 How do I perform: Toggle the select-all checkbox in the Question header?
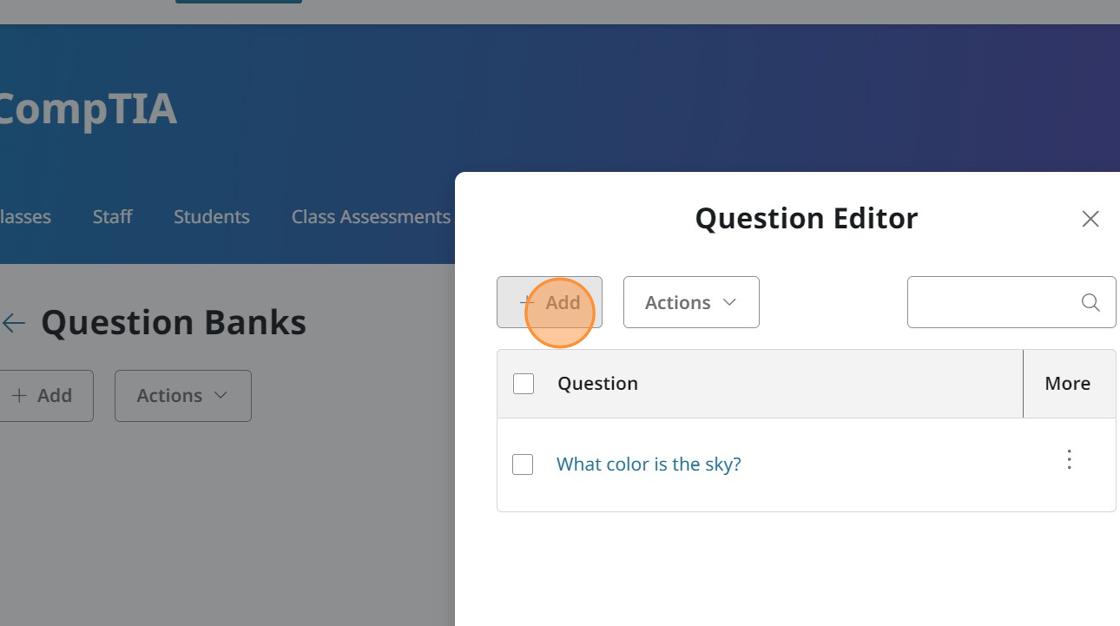pyautogui.click(x=523, y=384)
